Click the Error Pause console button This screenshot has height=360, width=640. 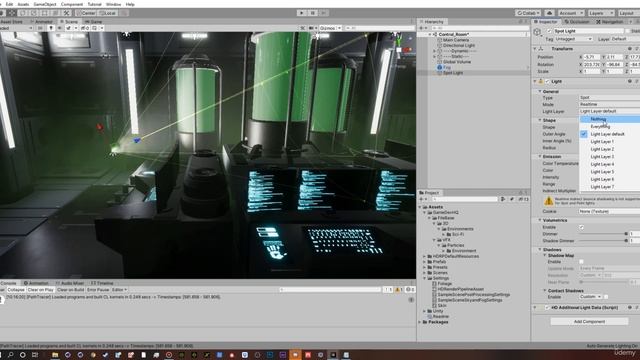pos(98,289)
